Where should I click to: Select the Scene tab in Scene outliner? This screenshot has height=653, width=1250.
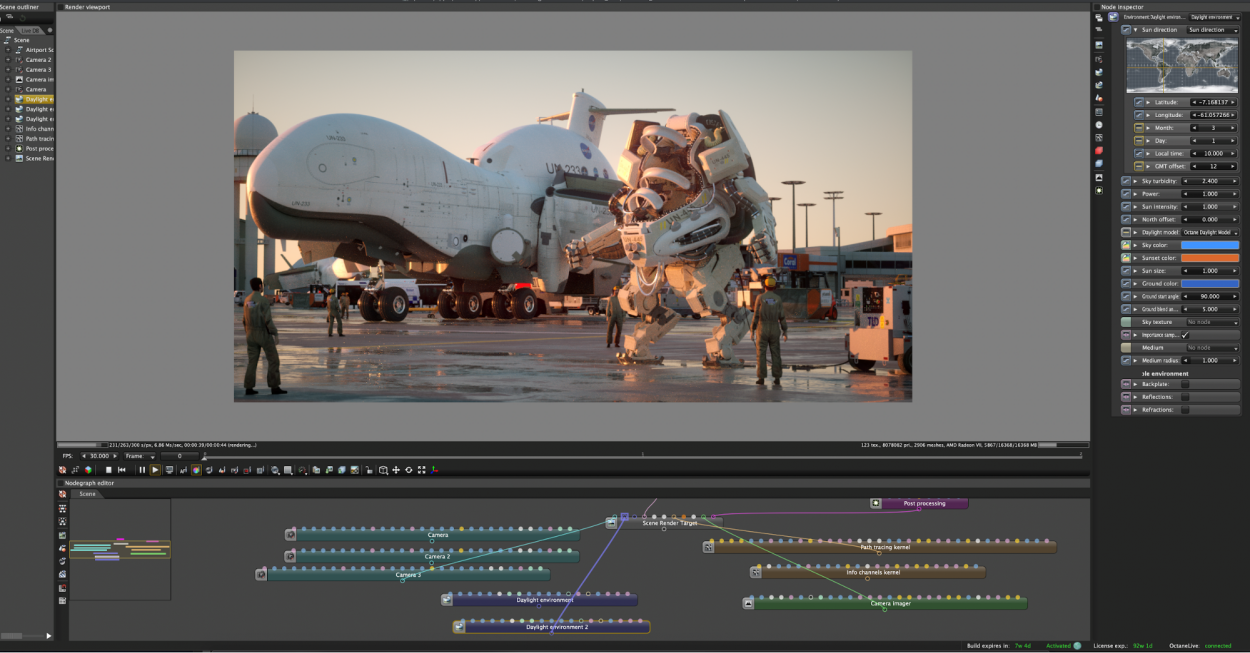pyautogui.click(x=8, y=31)
